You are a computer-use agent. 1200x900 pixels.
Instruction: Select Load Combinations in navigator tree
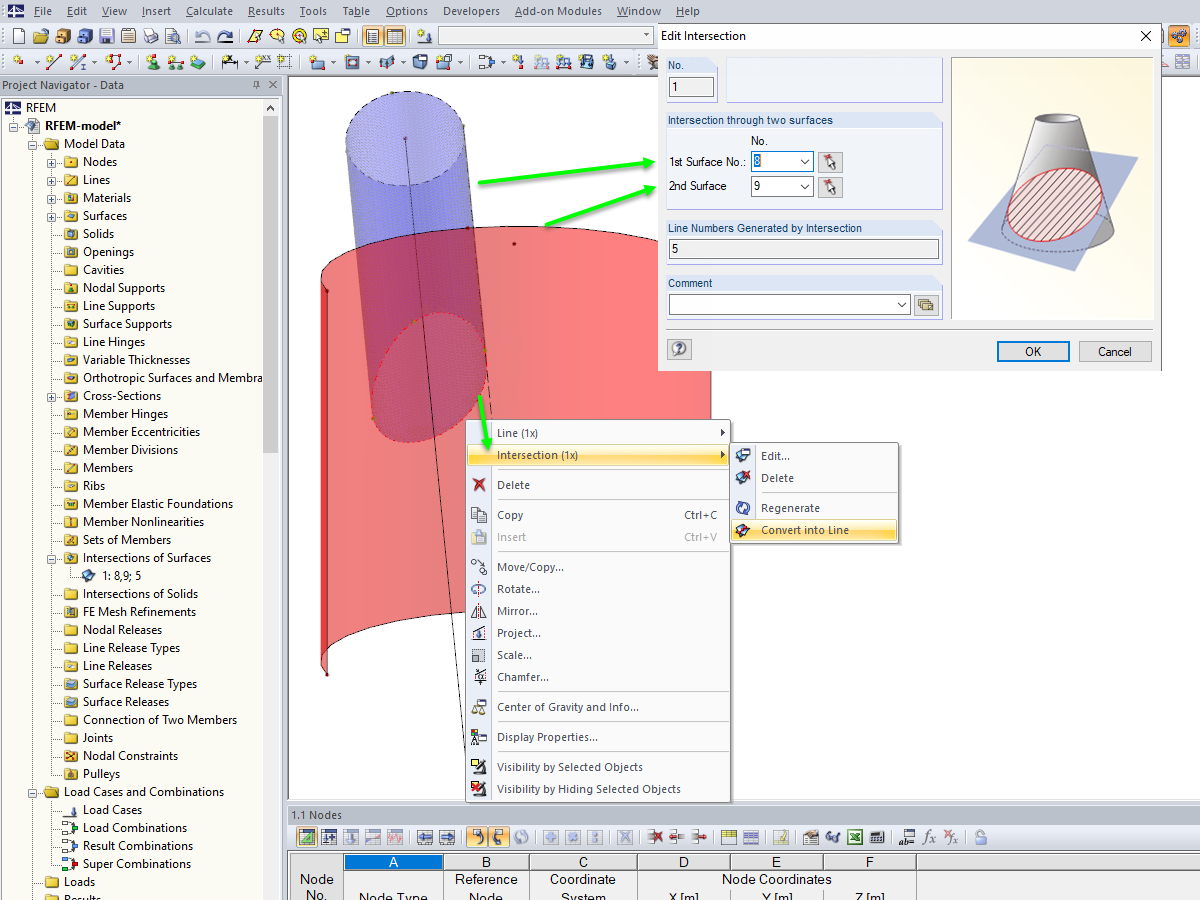[135, 828]
